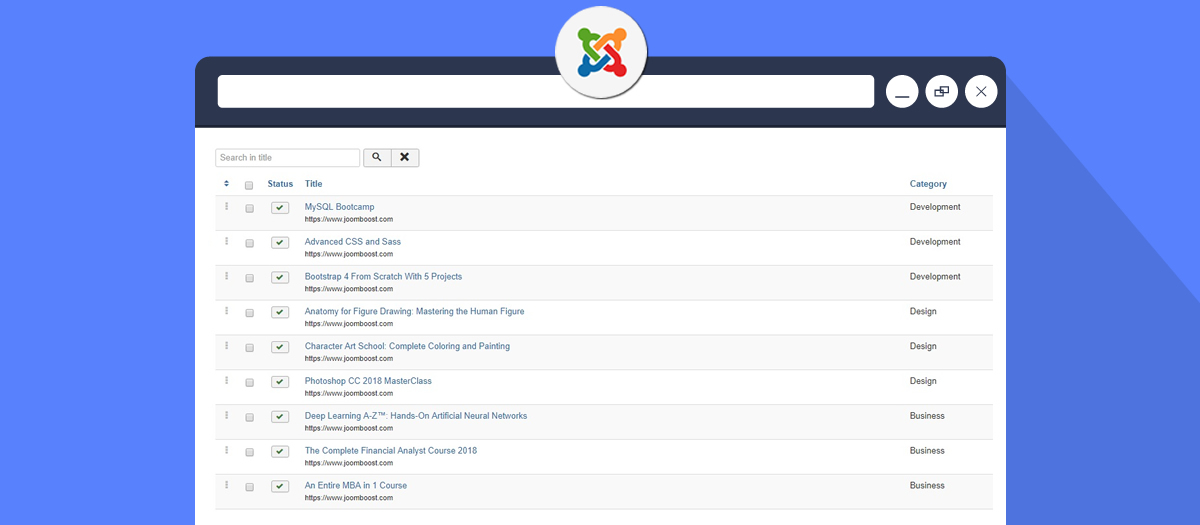Check the select-all checkbox in header
The width and height of the screenshot is (1200, 525).
point(249,185)
